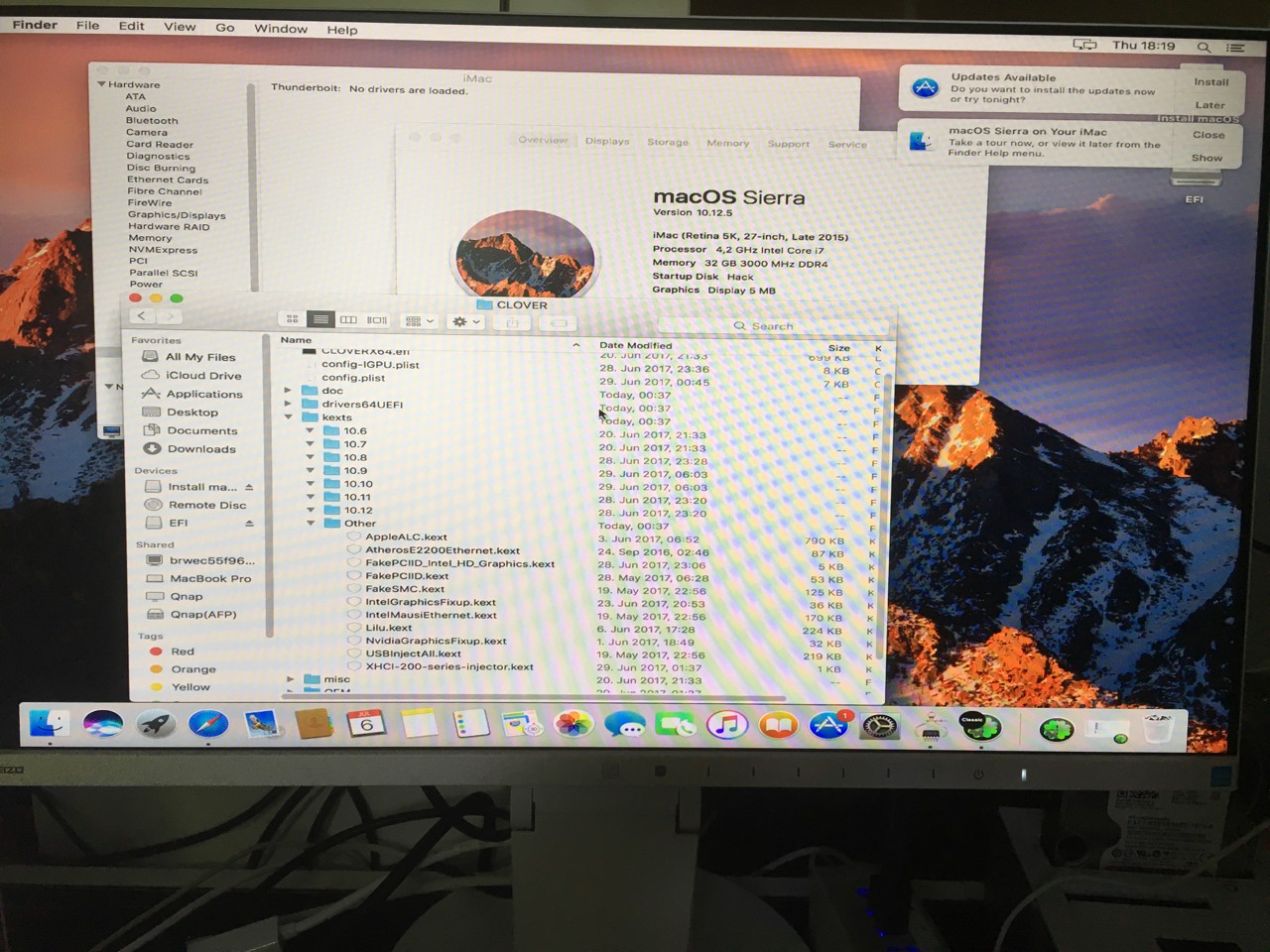
Task: Click Show on the macOS Sierra notification
Action: pyautogui.click(x=1207, y=158)
